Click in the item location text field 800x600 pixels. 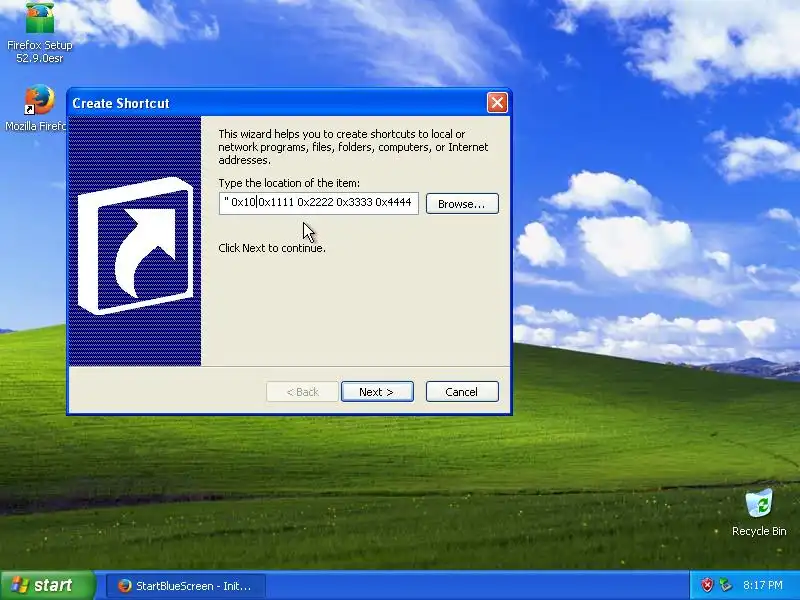tap(319, 203)
